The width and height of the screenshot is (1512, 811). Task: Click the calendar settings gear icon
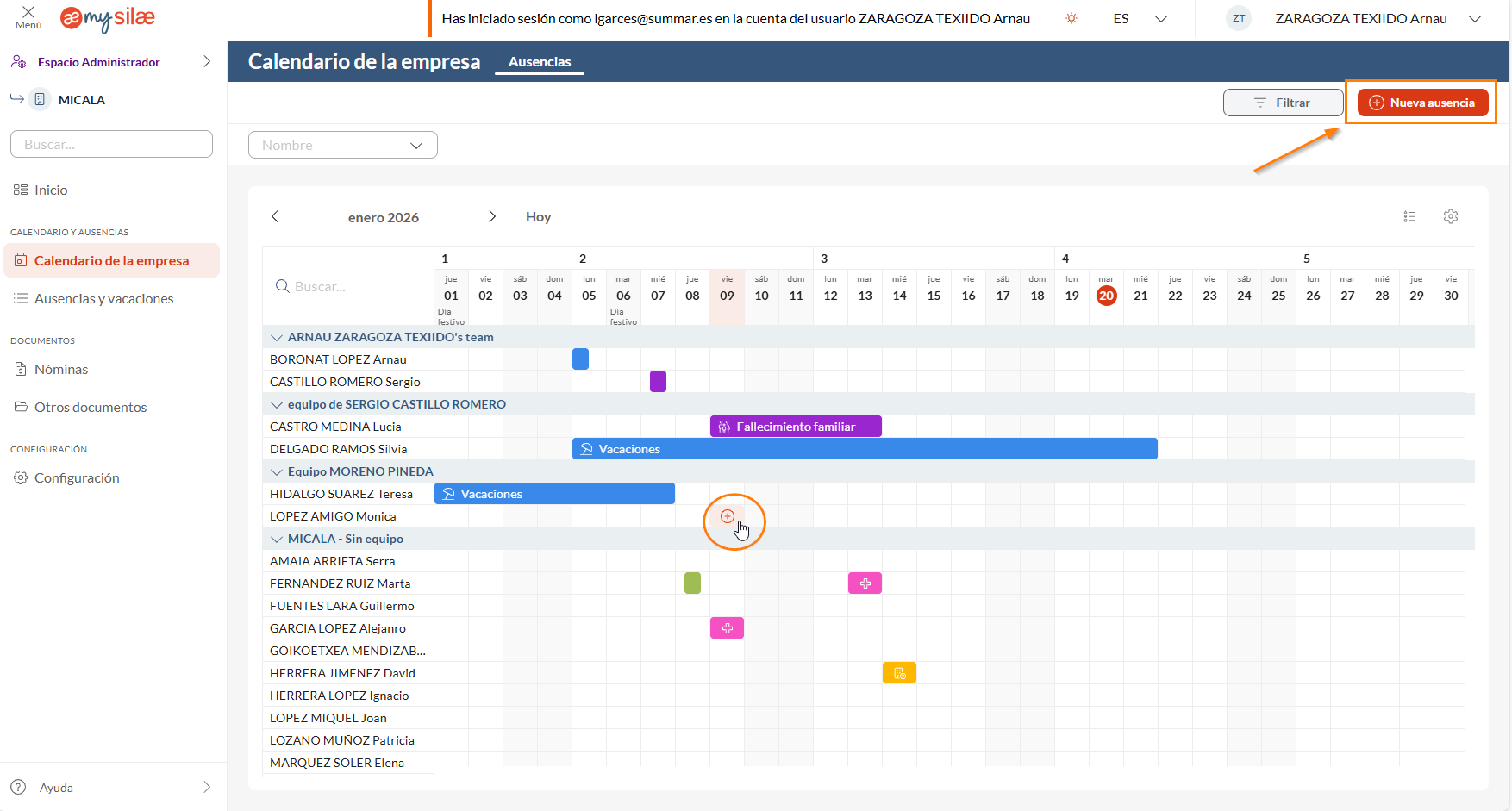[x=1451, y=216]
